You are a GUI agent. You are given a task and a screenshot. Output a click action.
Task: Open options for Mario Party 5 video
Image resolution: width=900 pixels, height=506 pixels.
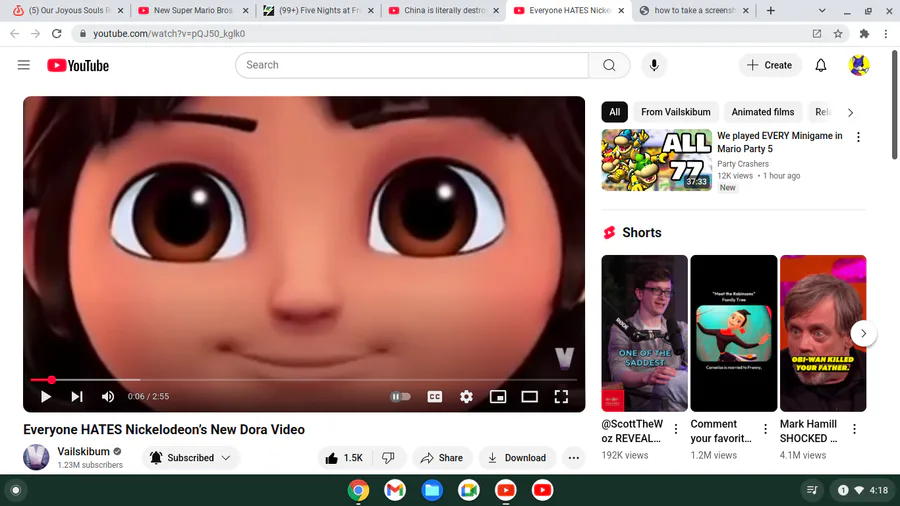(858, 137)
